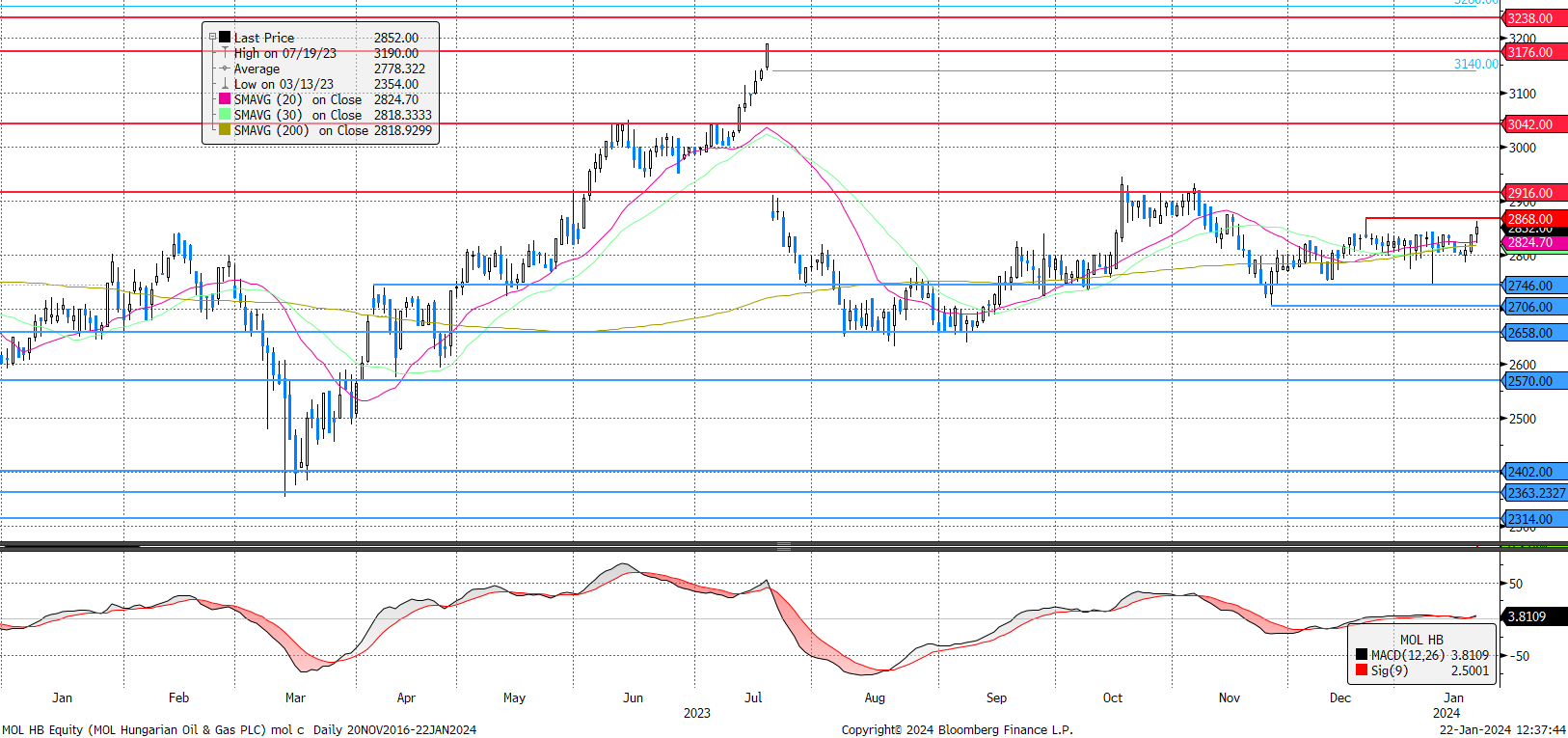Click the high value 3190.00
Viewport: 1568px width, 738px height.
click(396, 53)
